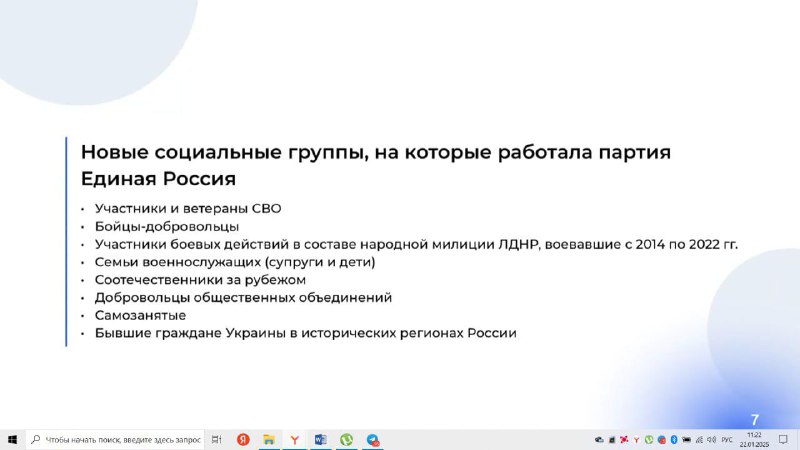Open Telegram from the taskbar
The height and width of the screenshot is (450, 800).
[x=373, y=439]
